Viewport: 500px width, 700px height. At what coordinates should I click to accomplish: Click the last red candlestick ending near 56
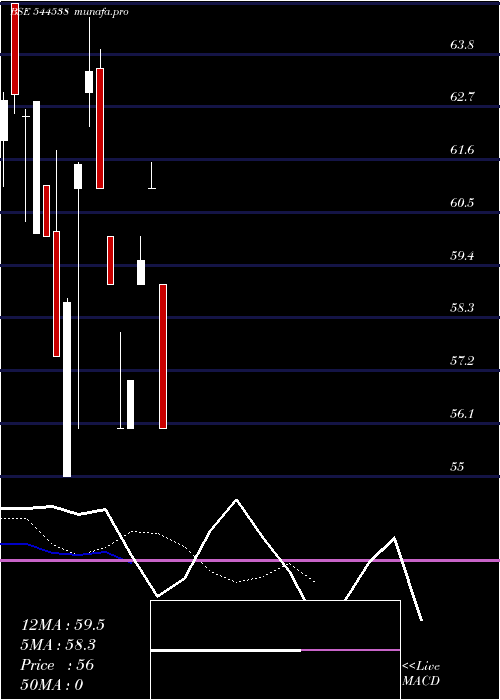point(163,356)
